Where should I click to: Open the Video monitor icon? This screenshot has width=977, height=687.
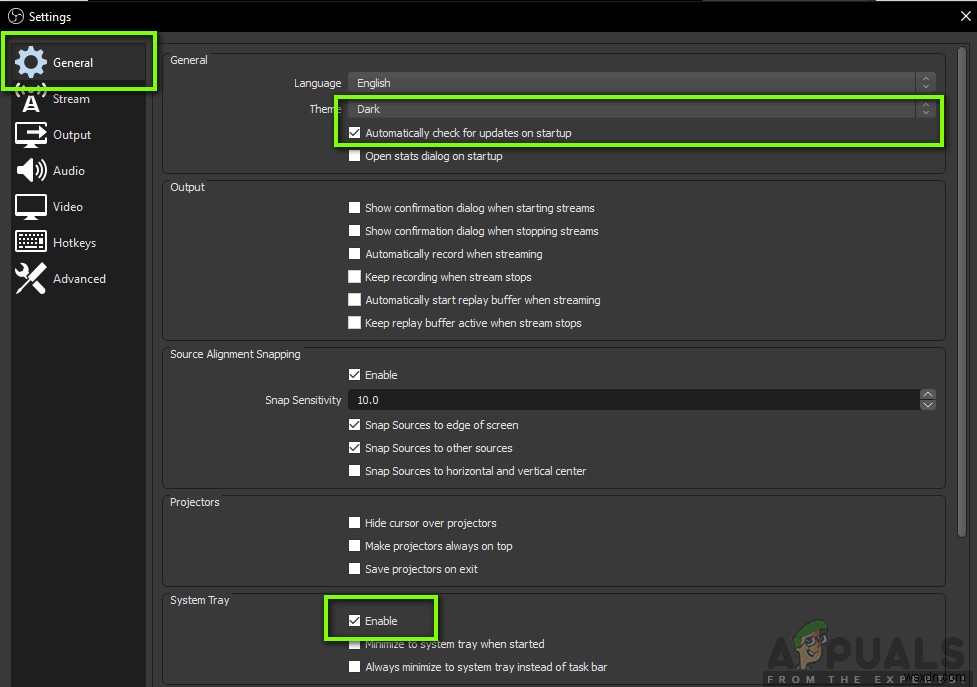coord(31,207)
